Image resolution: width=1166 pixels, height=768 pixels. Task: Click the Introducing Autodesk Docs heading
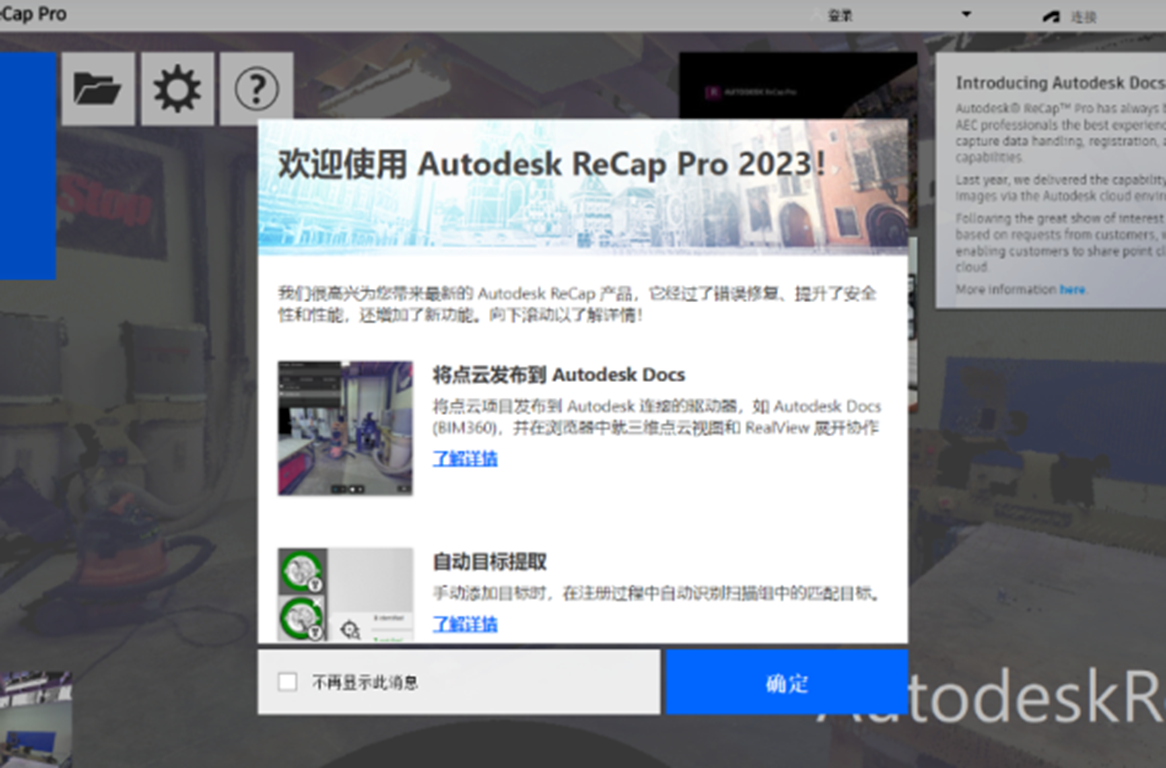point(1060,83)
